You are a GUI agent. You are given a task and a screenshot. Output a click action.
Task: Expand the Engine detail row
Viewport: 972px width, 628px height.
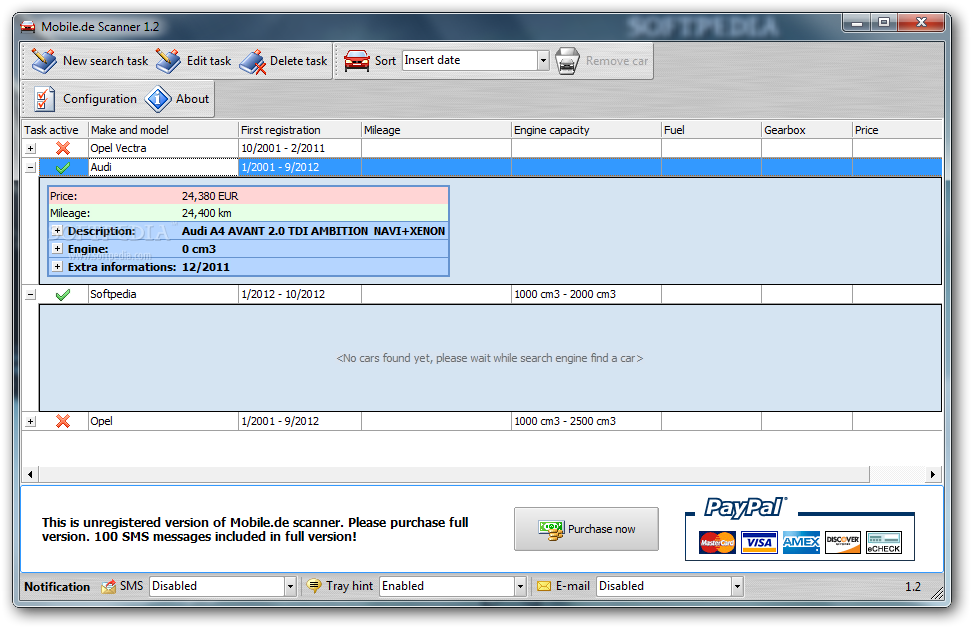pyautogui.click(x=57, y=249)
